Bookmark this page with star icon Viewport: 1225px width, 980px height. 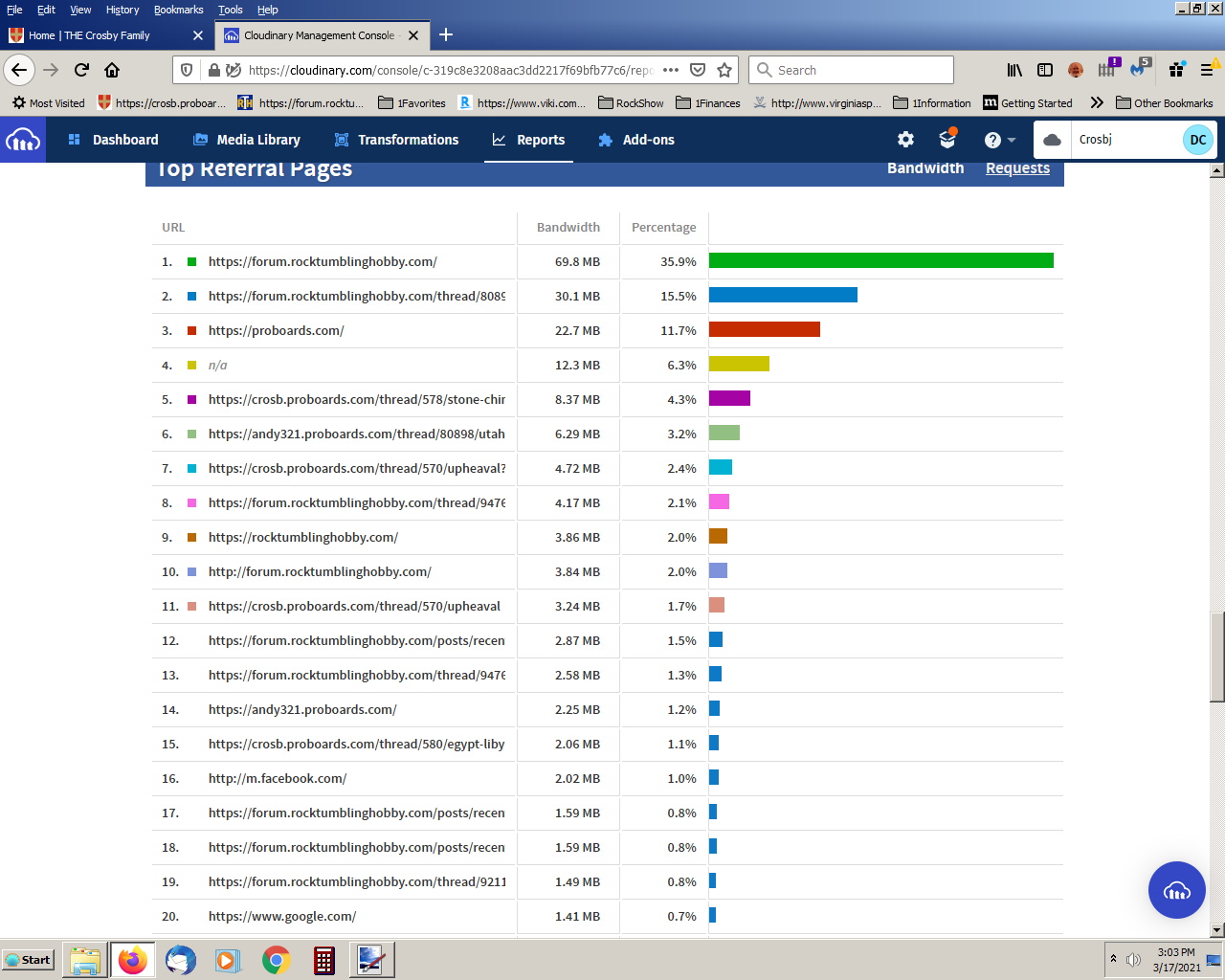(x=724, y=70)
